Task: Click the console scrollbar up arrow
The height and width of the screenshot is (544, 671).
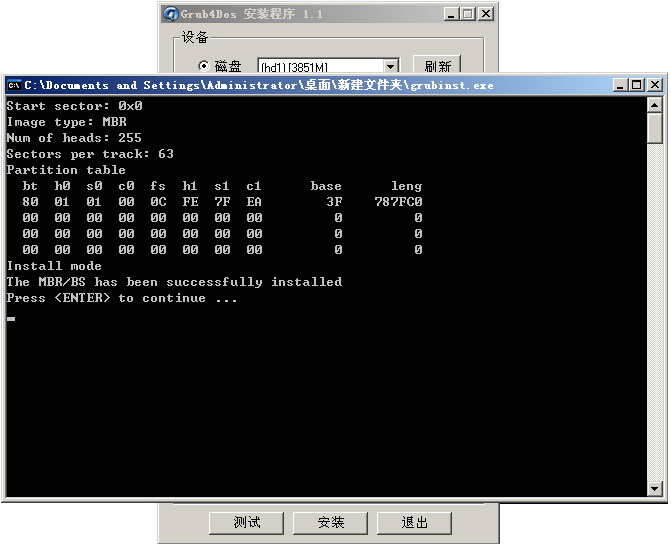Action: [x=655, y=104]
